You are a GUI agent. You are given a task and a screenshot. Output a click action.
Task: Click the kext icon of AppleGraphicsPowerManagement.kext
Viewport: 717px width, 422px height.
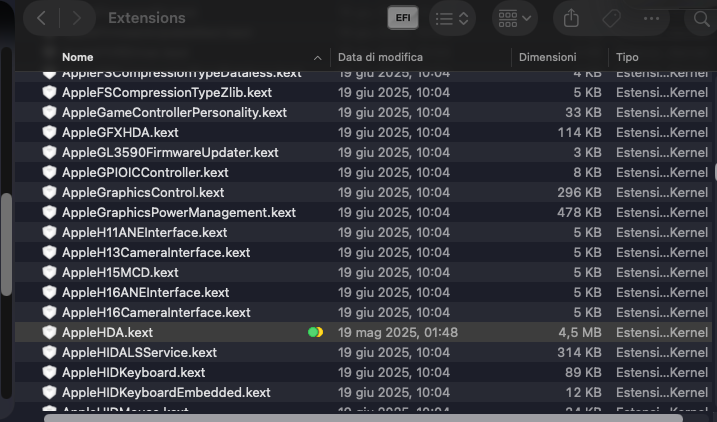click(x=49, y=213)
